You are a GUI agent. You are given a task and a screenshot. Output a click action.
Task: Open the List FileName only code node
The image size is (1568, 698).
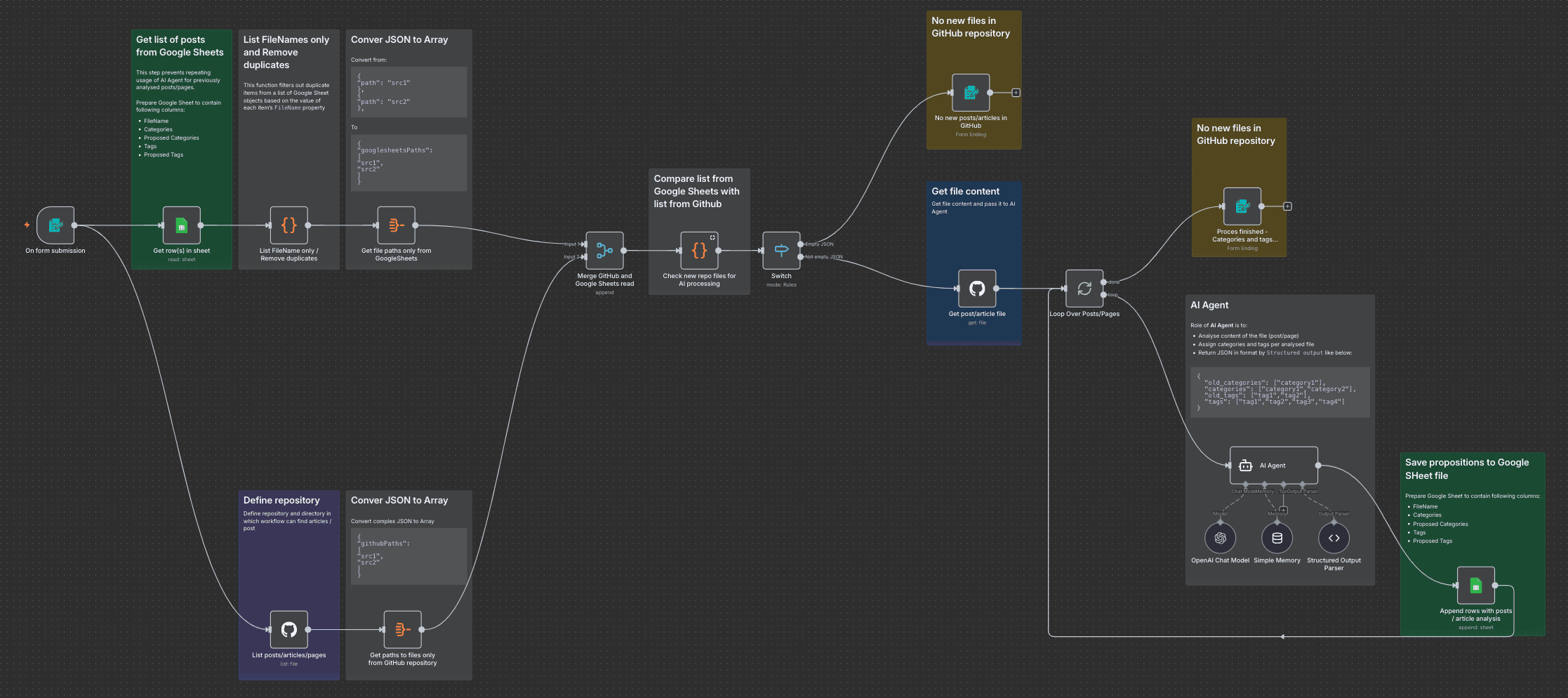tap(289, 225)
